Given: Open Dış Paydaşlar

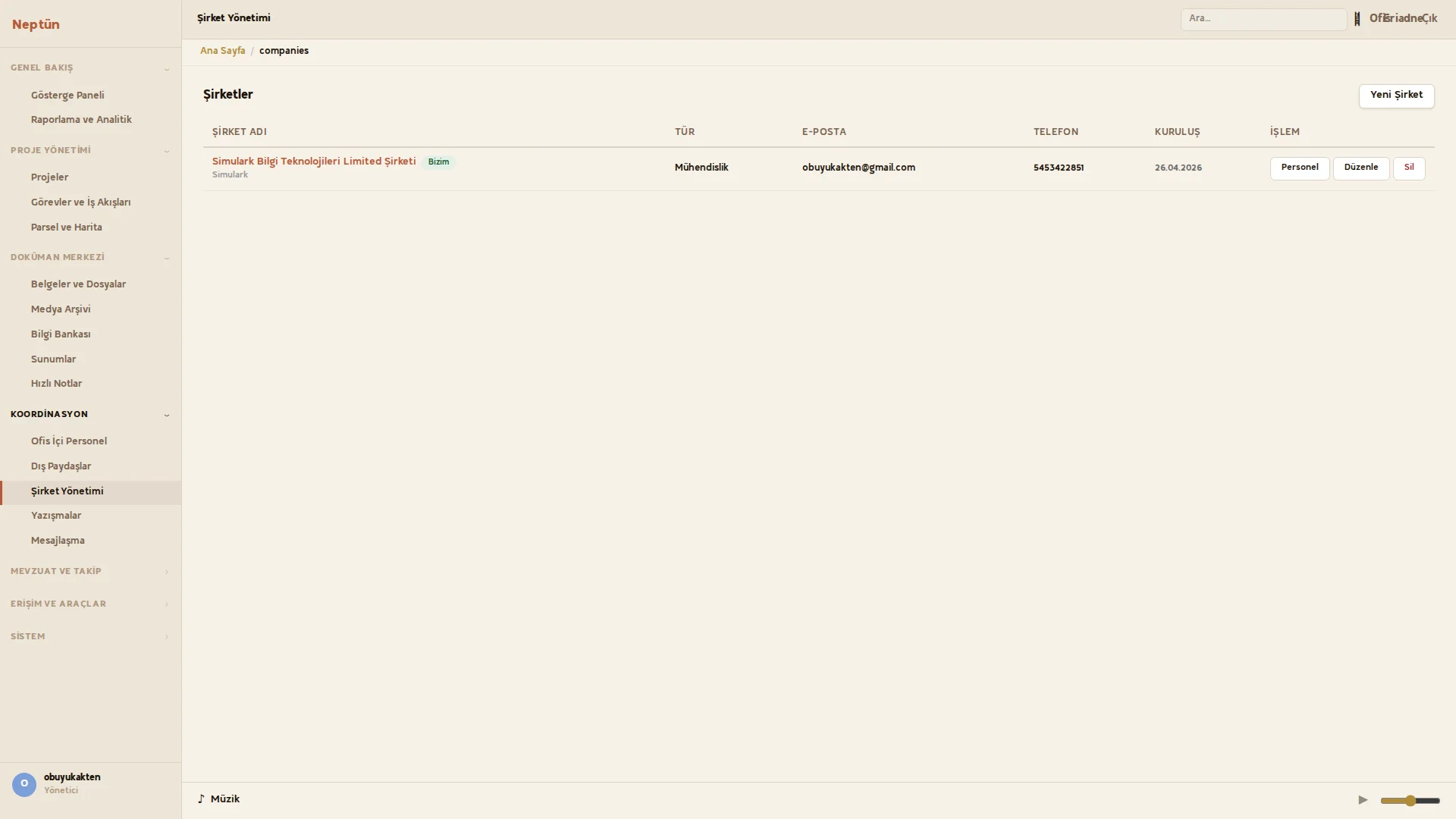Looking at the screenshot, I should pyautogui.click(x=90, y=466).
